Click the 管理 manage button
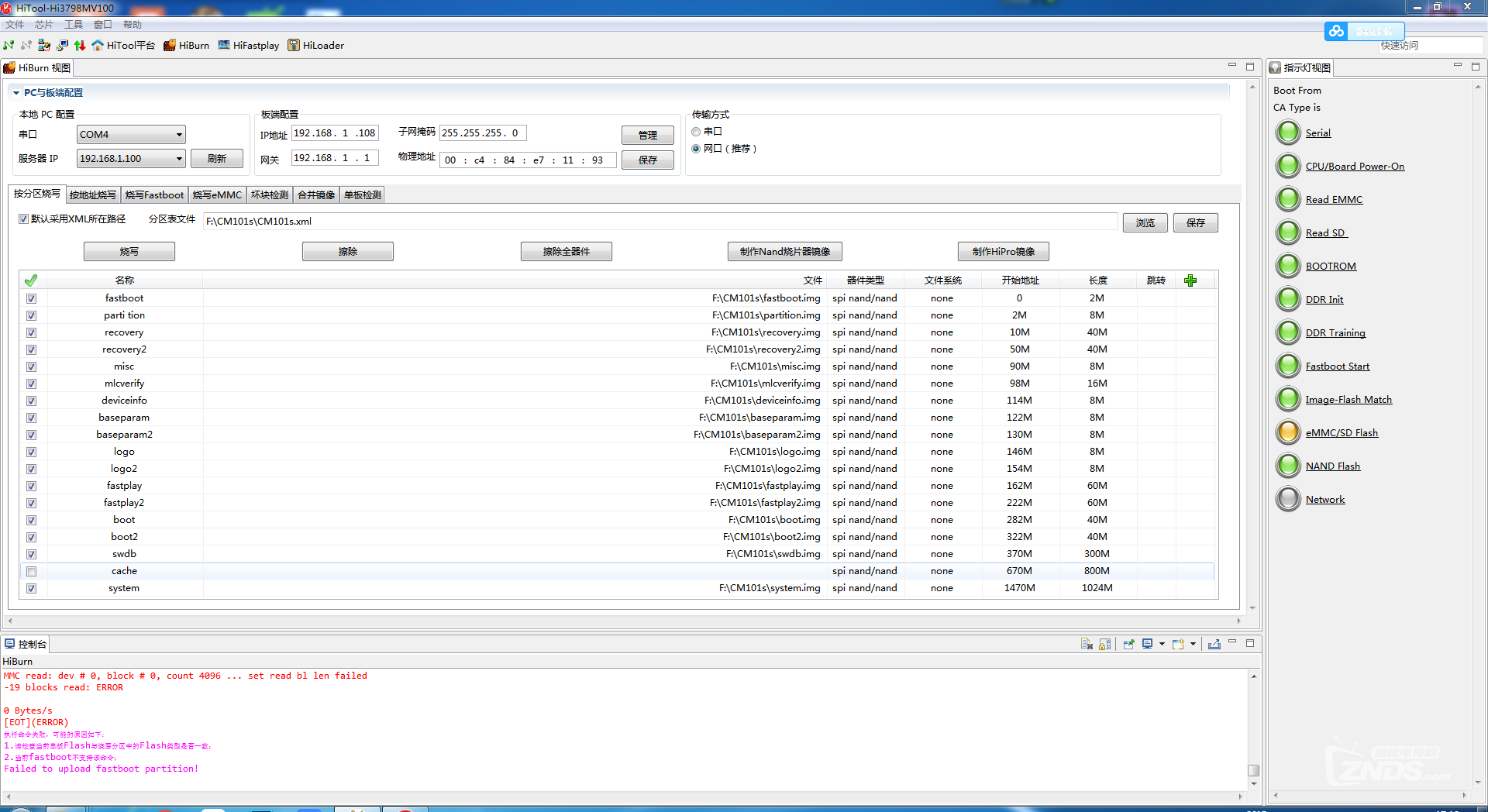The image size is (1488, 812). pyautogui.click(x=648, y=135)
